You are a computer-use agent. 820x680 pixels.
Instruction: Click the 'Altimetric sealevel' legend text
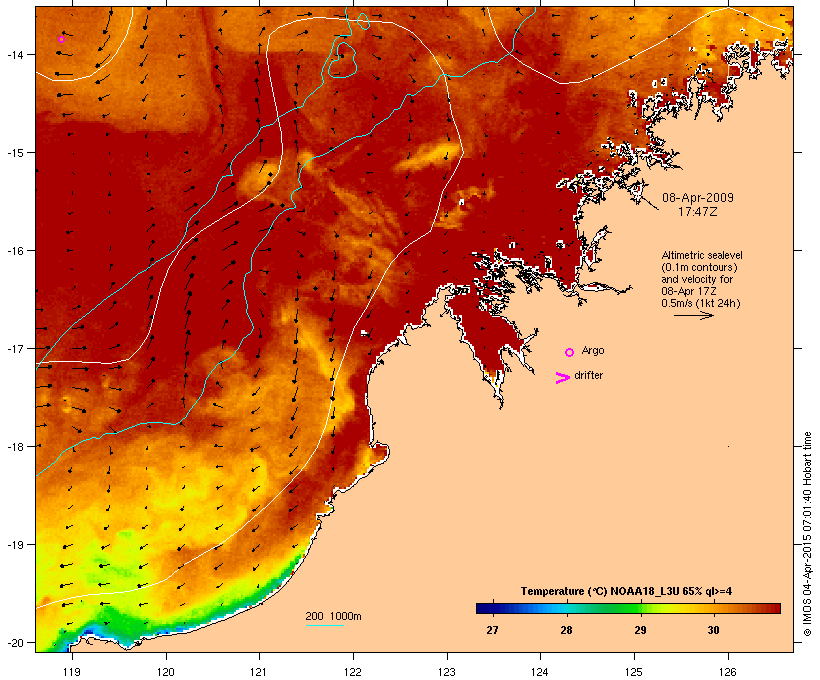click(702, 255)
